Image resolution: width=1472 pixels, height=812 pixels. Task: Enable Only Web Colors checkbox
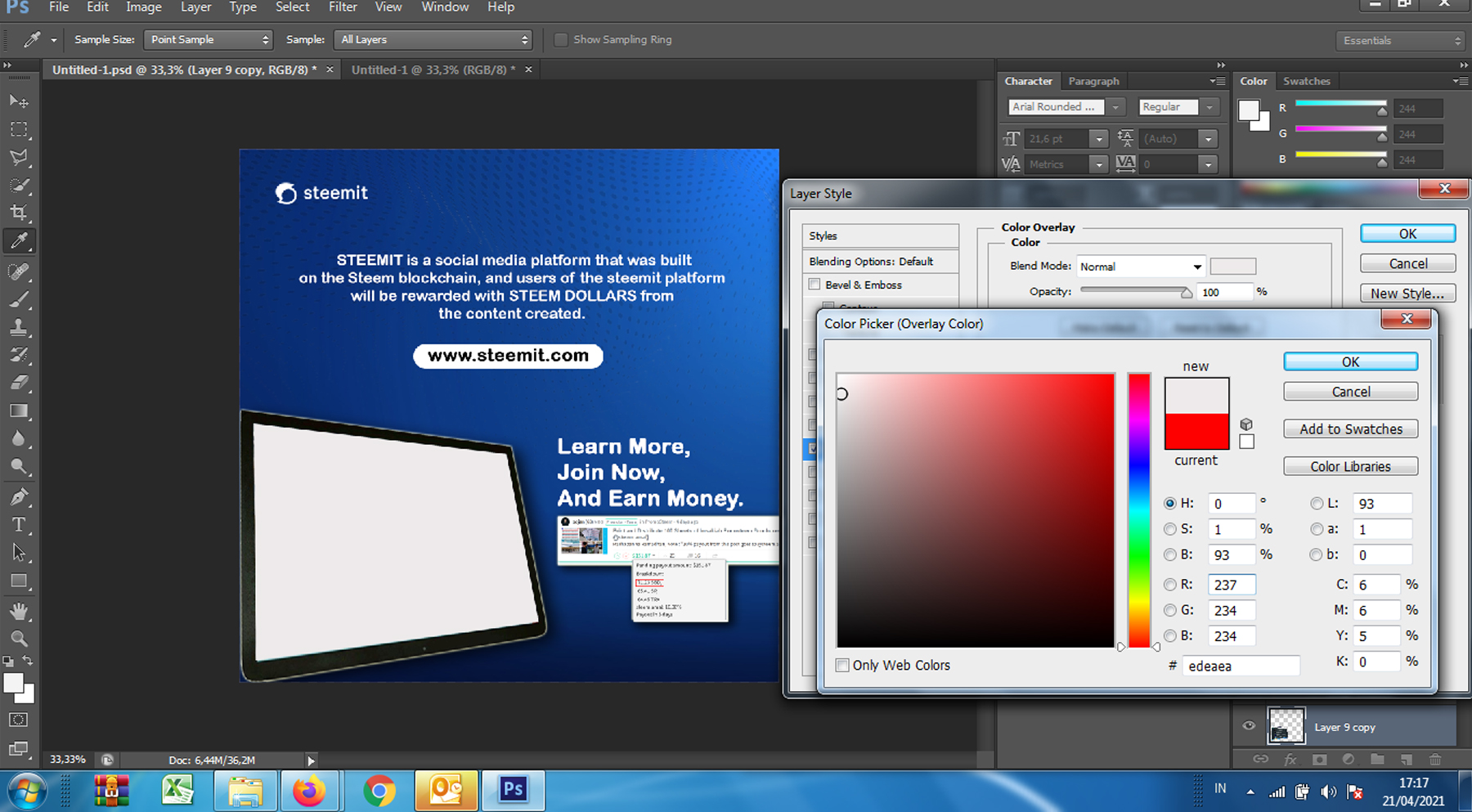pyautogui.click(x=842, y=666)
